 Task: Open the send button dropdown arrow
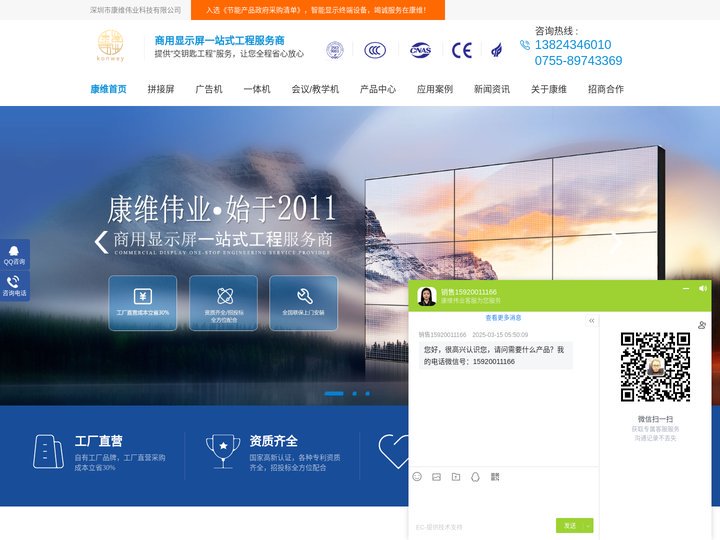(588, 526)
